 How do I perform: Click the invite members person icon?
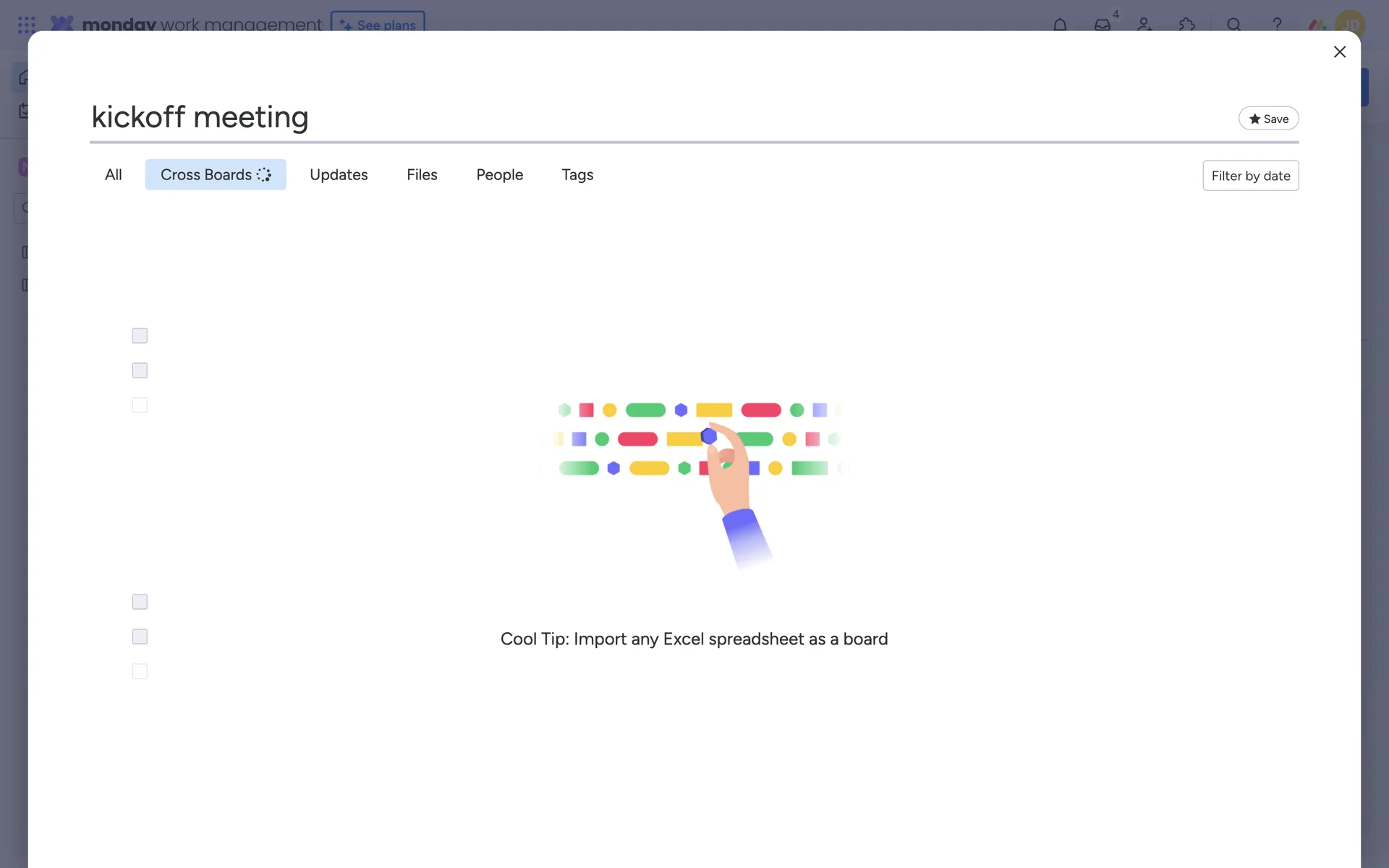(1144, 25)
